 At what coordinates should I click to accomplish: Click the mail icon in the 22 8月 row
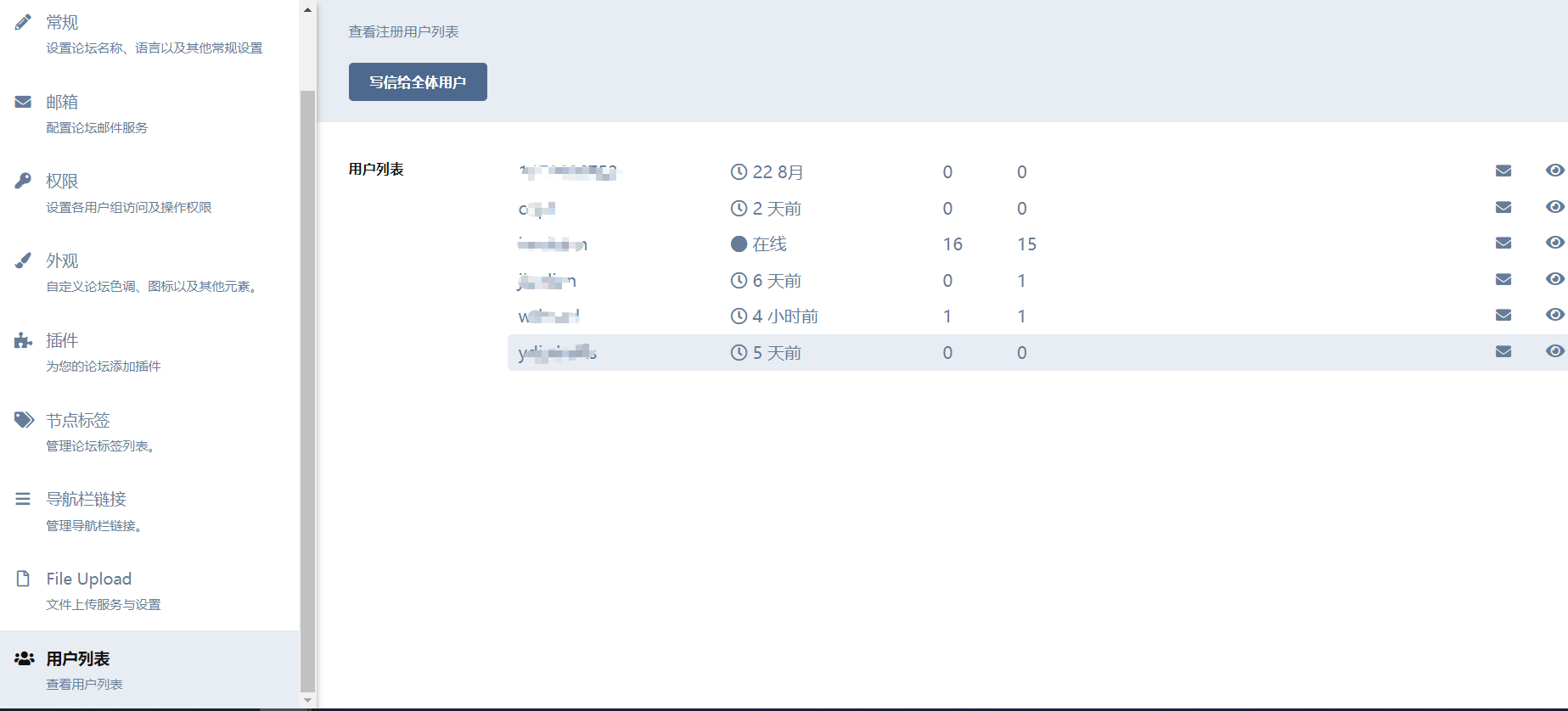tap(1503, 171)
